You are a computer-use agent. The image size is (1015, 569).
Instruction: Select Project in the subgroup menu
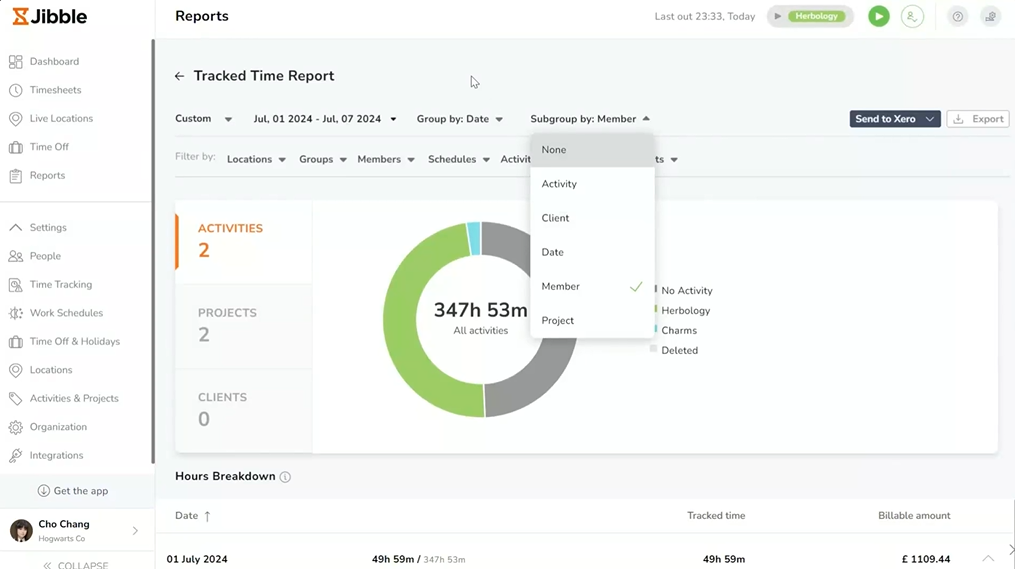pos(592,320)
